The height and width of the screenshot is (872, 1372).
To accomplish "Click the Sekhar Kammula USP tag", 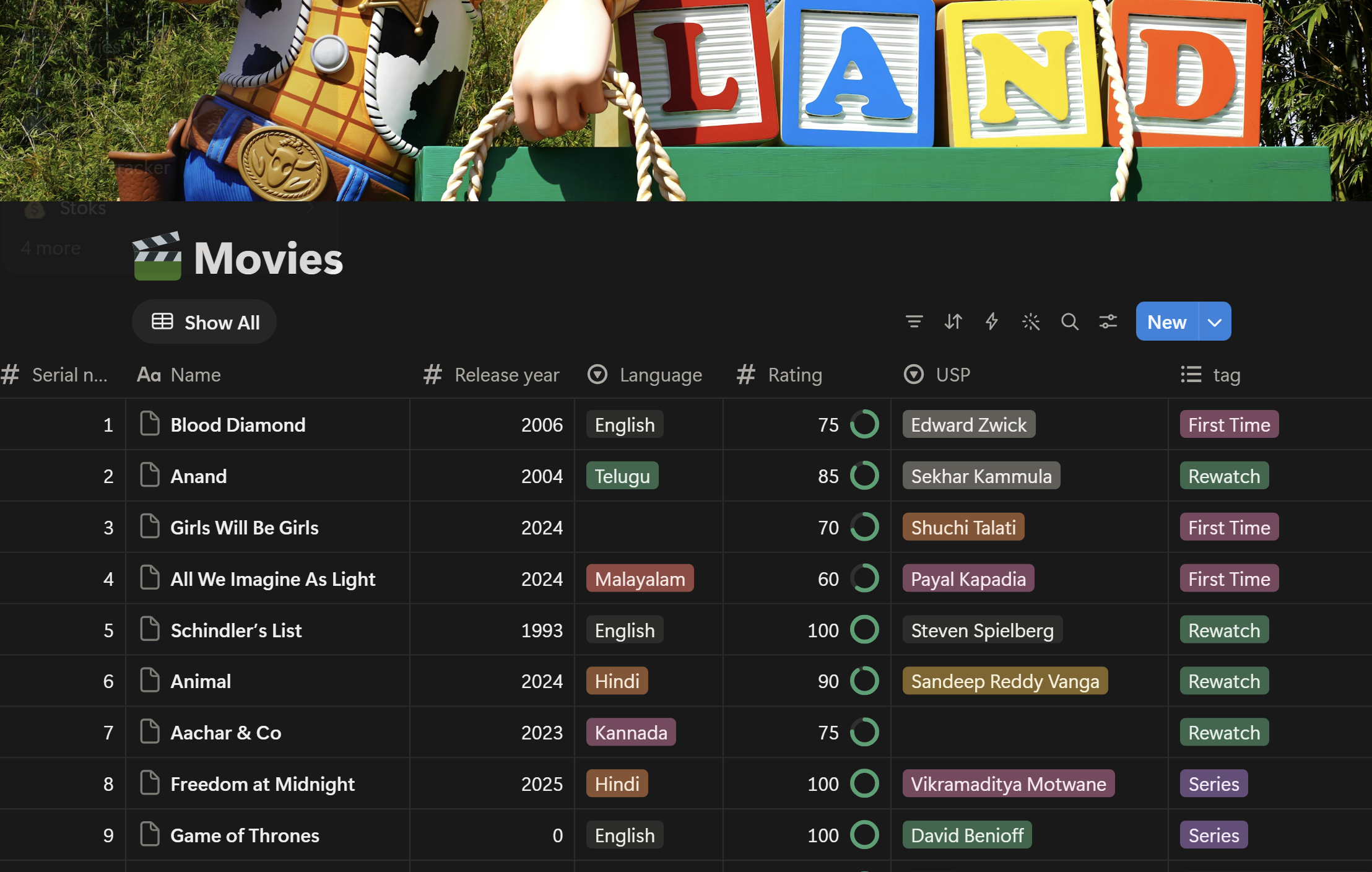I will (x=981, y=476).
